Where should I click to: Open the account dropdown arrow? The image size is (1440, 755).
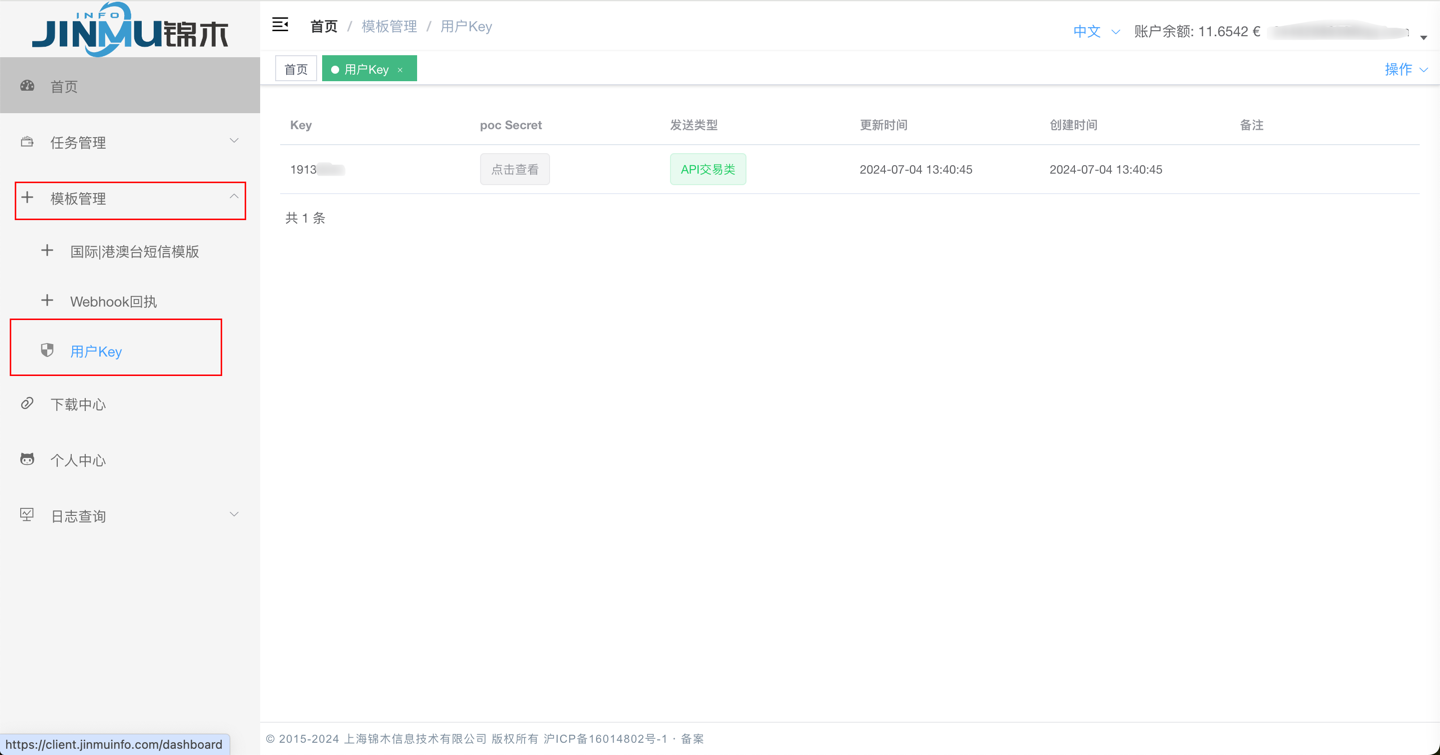pyautogui.click(x=1424, y=37)
